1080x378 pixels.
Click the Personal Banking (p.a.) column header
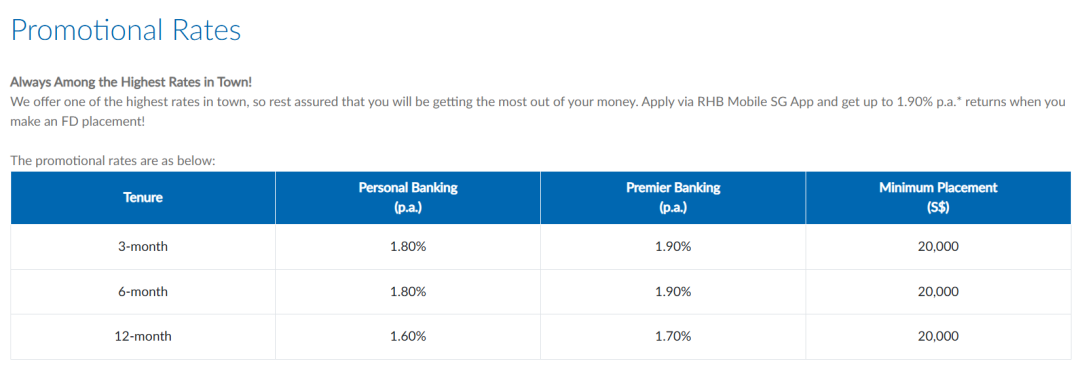coord(408,198)
